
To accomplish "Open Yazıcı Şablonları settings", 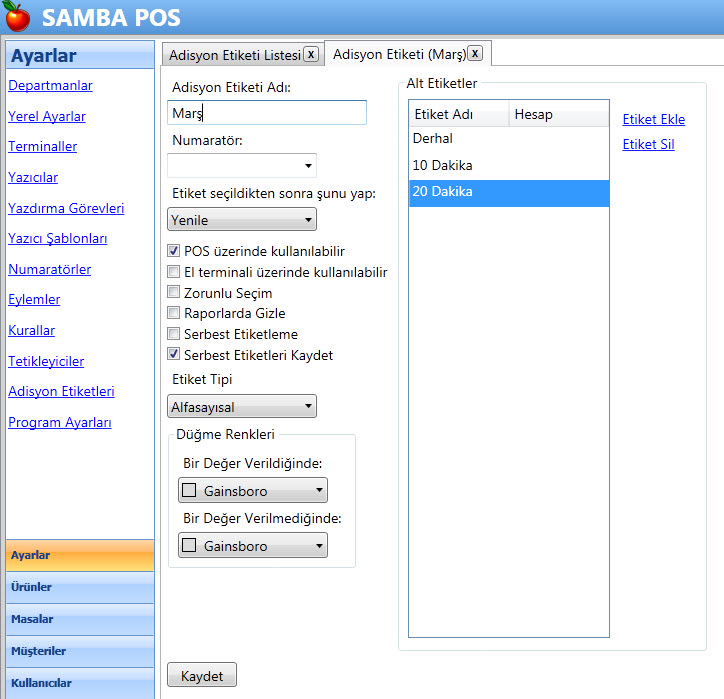I will (57, 239).
